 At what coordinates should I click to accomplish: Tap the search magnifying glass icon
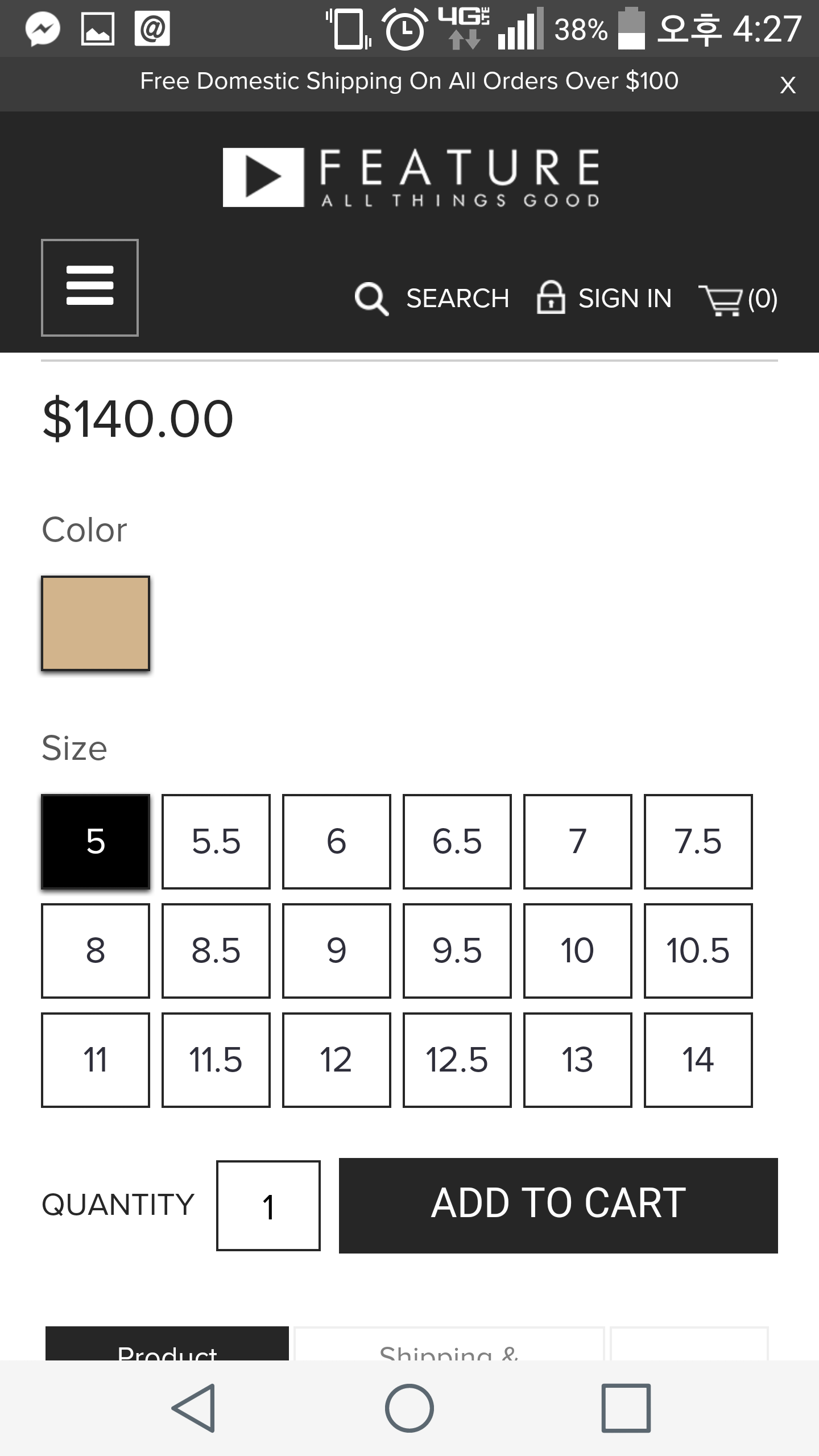[371, 299]
